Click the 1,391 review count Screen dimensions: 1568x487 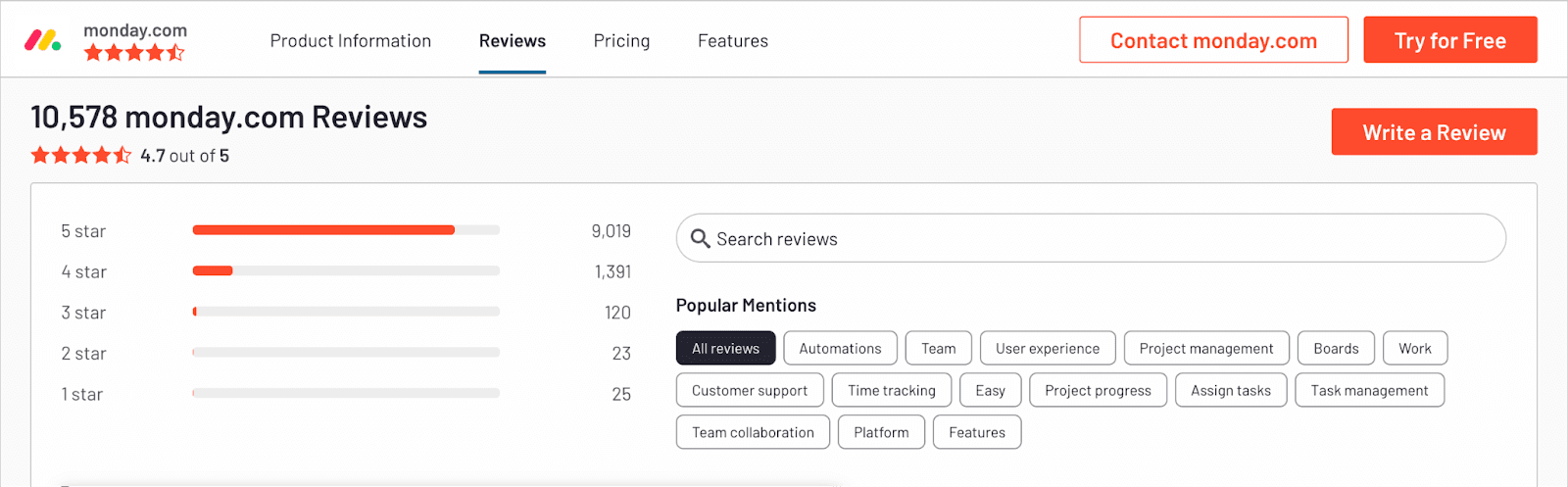pyautogui.click(x=612, y=271)
